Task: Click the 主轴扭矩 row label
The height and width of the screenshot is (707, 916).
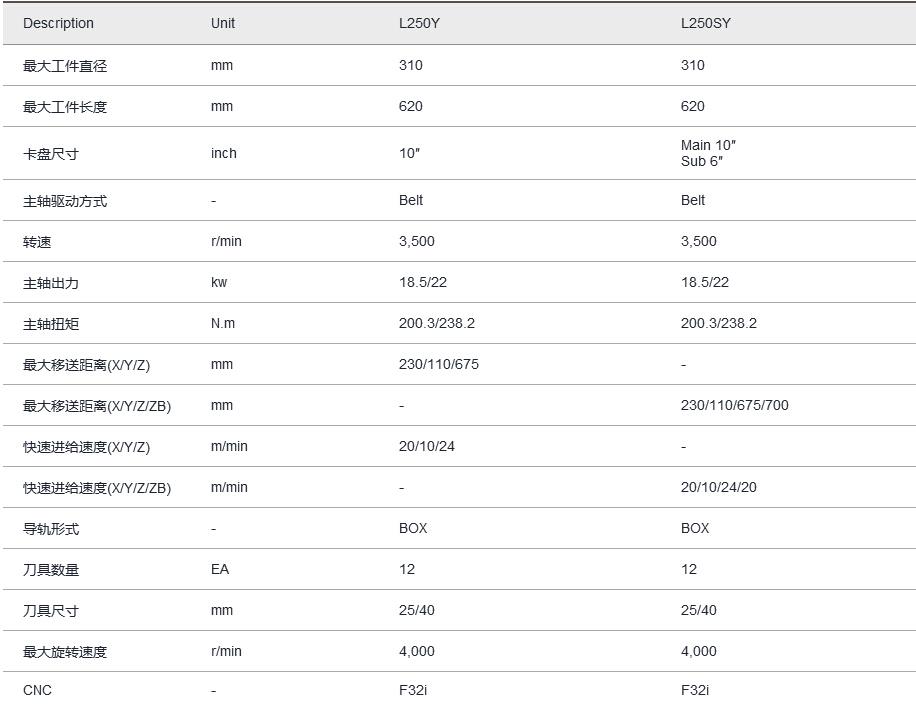Action: point(51,324)
